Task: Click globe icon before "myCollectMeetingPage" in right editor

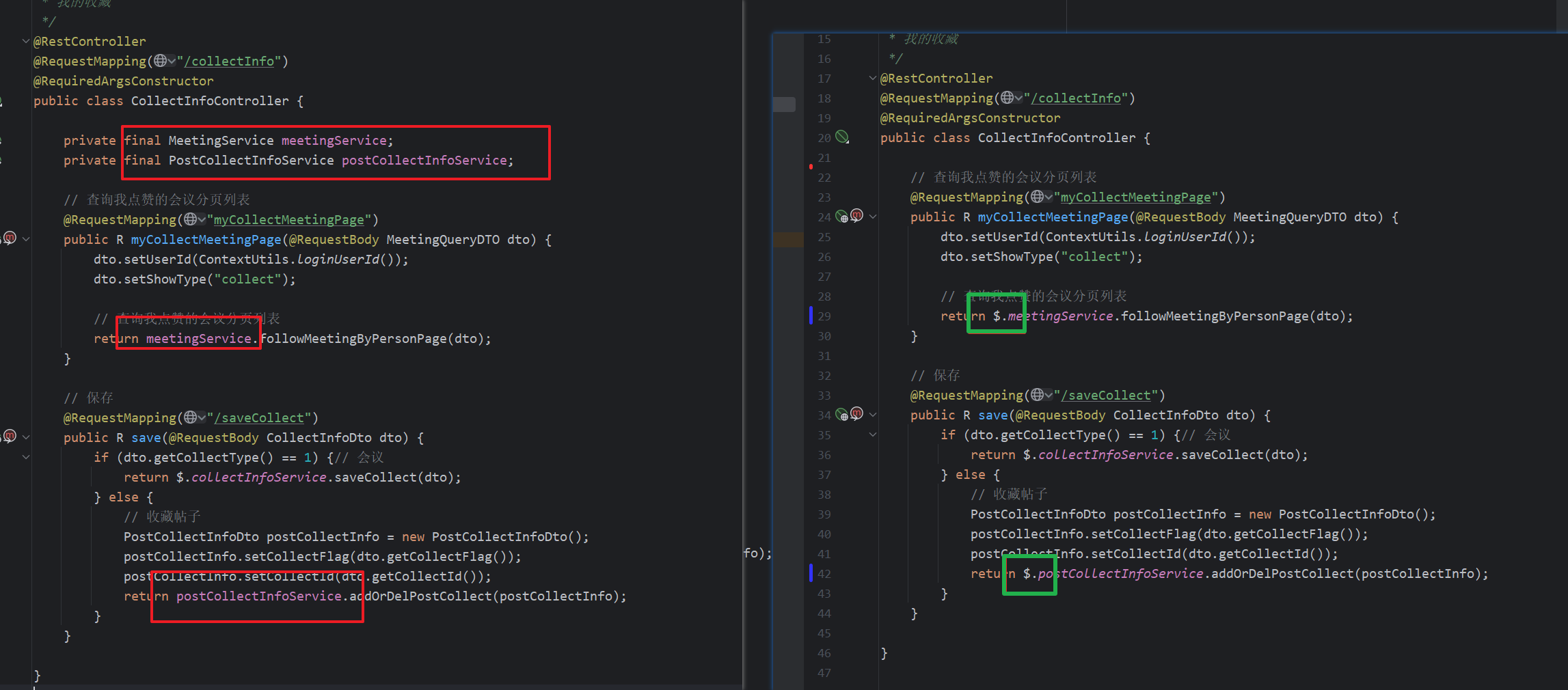Action: click(1038, 197)
